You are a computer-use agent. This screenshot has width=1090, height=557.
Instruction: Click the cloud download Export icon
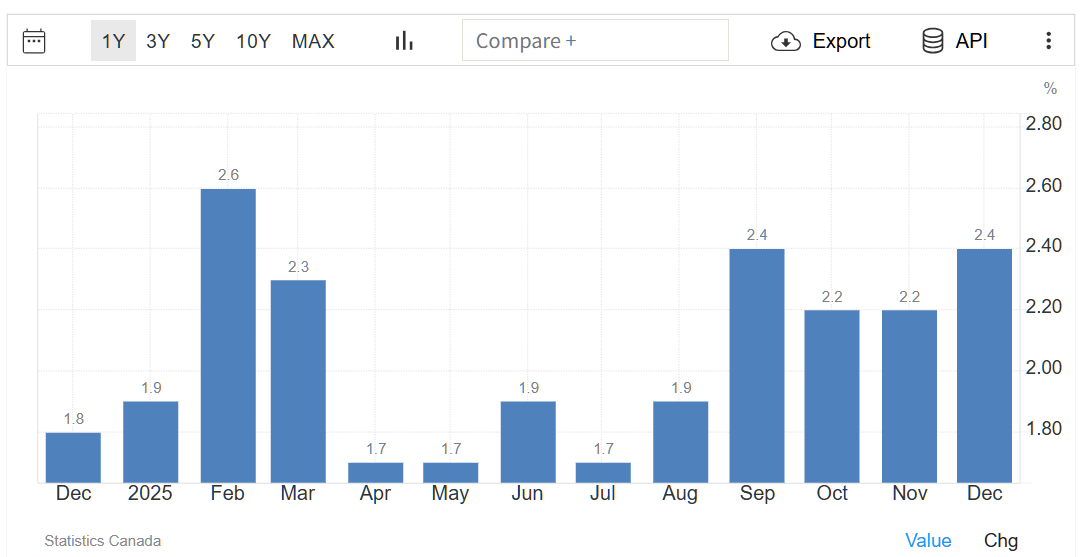pyautogui.click(x=786, y=41)
